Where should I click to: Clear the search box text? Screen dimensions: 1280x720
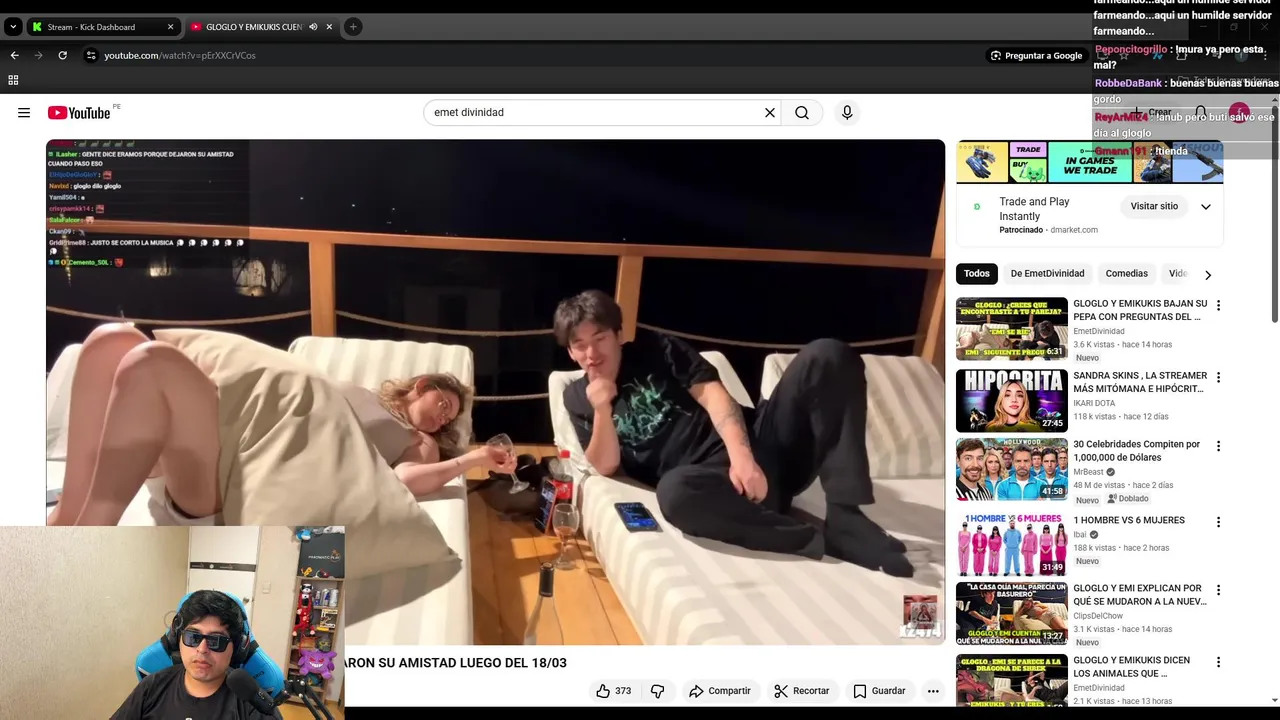pos(770,113)
